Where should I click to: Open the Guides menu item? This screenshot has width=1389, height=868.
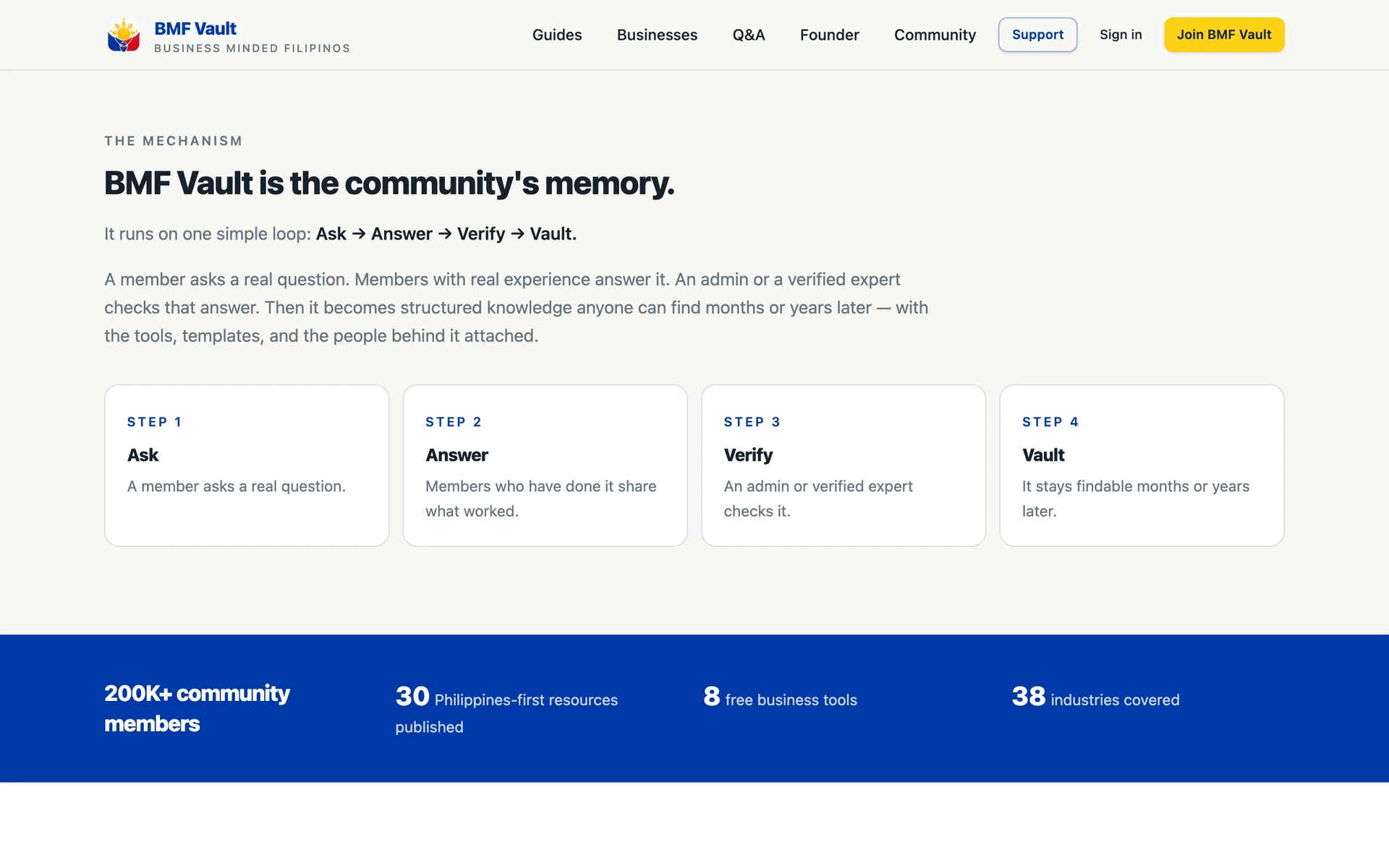coord(557,35)
